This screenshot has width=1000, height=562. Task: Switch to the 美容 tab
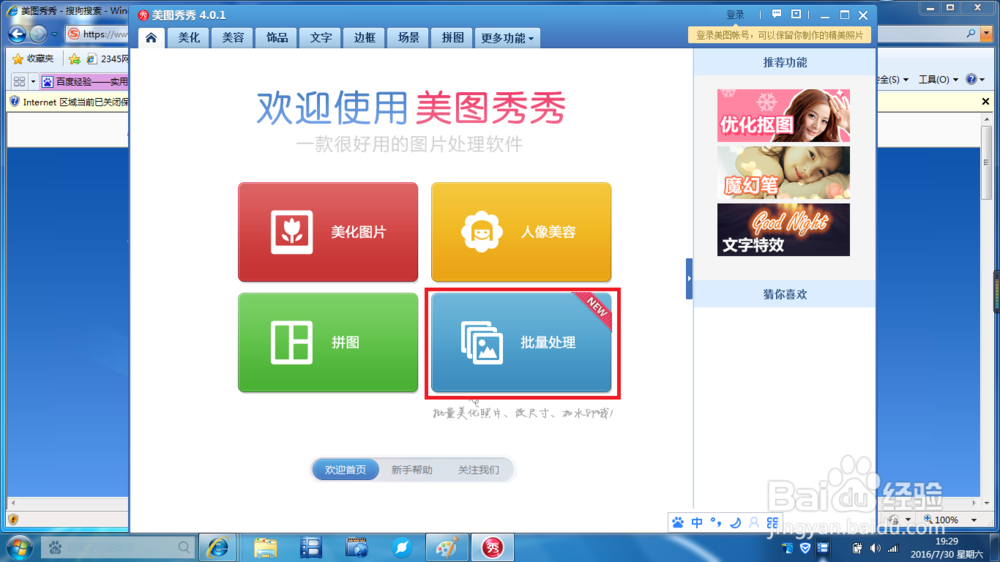pos(233,38)
